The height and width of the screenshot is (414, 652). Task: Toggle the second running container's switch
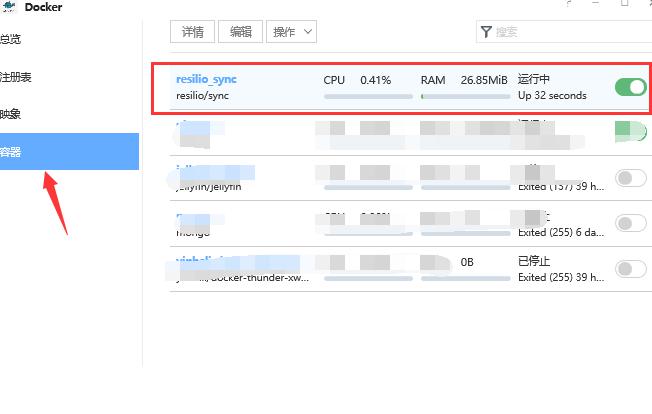(x=631, y=132)
